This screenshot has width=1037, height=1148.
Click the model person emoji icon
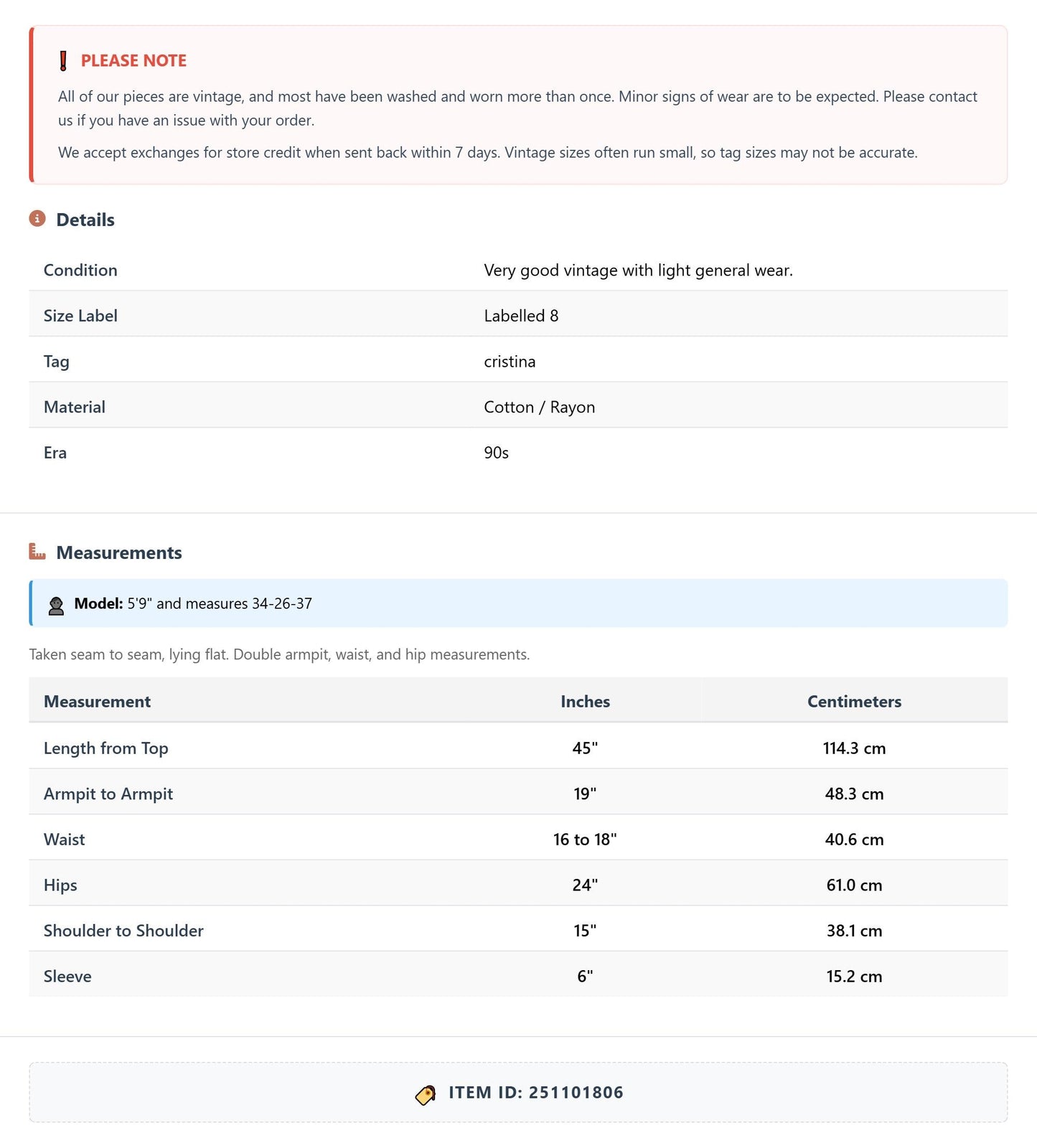pyautogui.click(x=56, y=605)
